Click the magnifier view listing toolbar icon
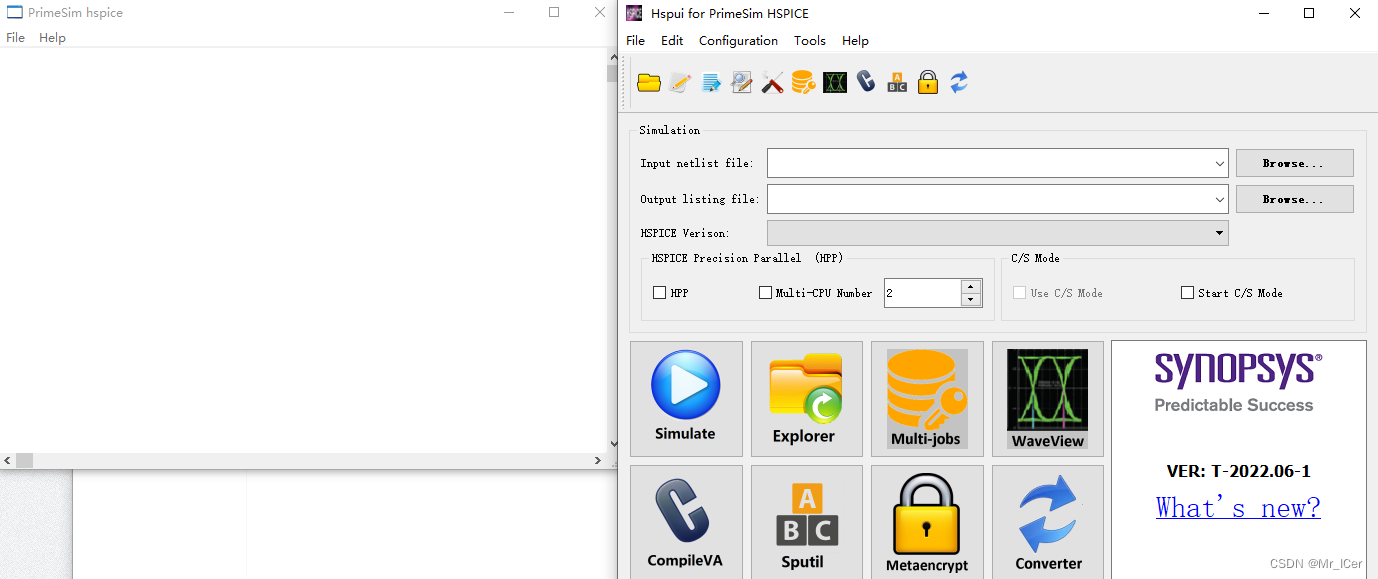1378x579 pixels. pyautogui.click(x=742, y=82)
